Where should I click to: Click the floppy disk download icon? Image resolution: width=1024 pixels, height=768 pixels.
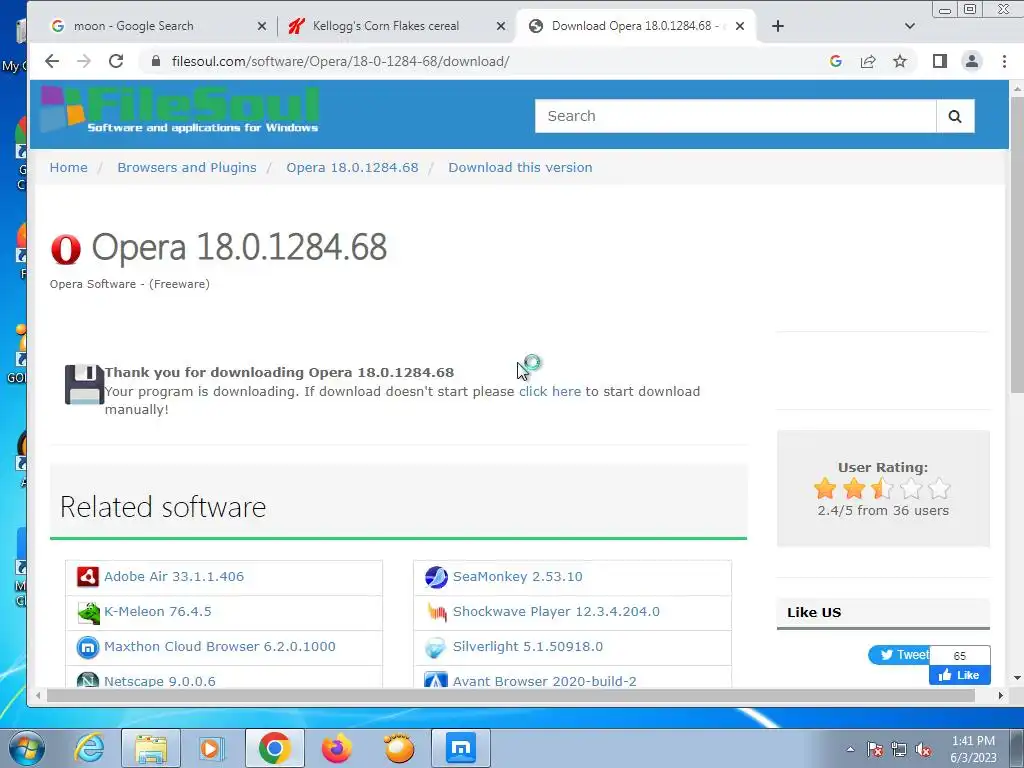[84, 385]
